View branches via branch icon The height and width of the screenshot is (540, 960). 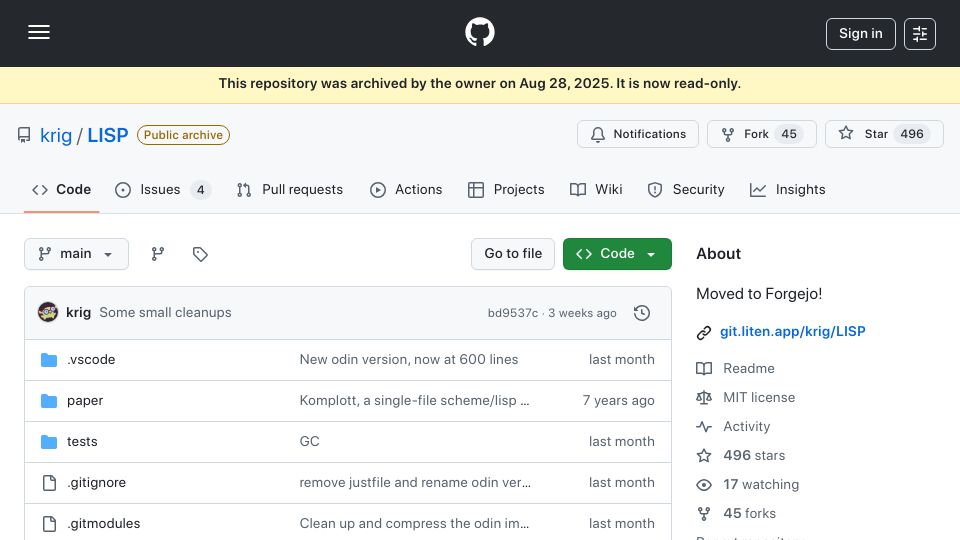pos(158,254)
